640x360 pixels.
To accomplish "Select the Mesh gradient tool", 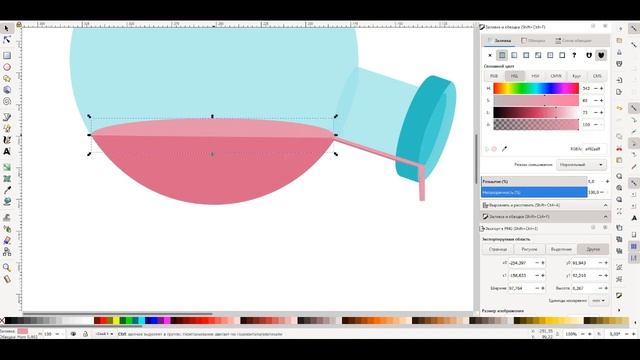I will point(7,179).
